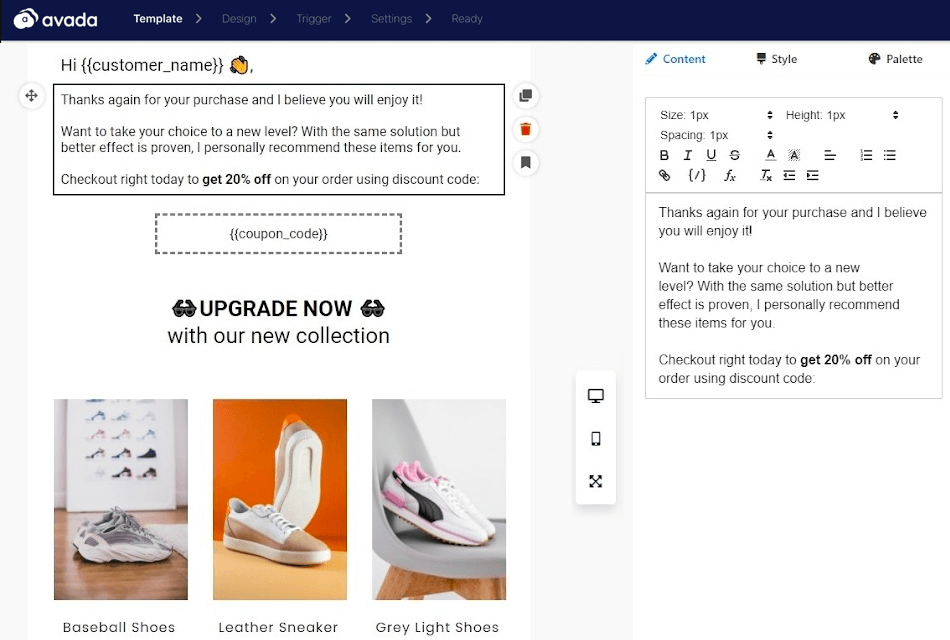Go to the Ready step

click(467, 19)
